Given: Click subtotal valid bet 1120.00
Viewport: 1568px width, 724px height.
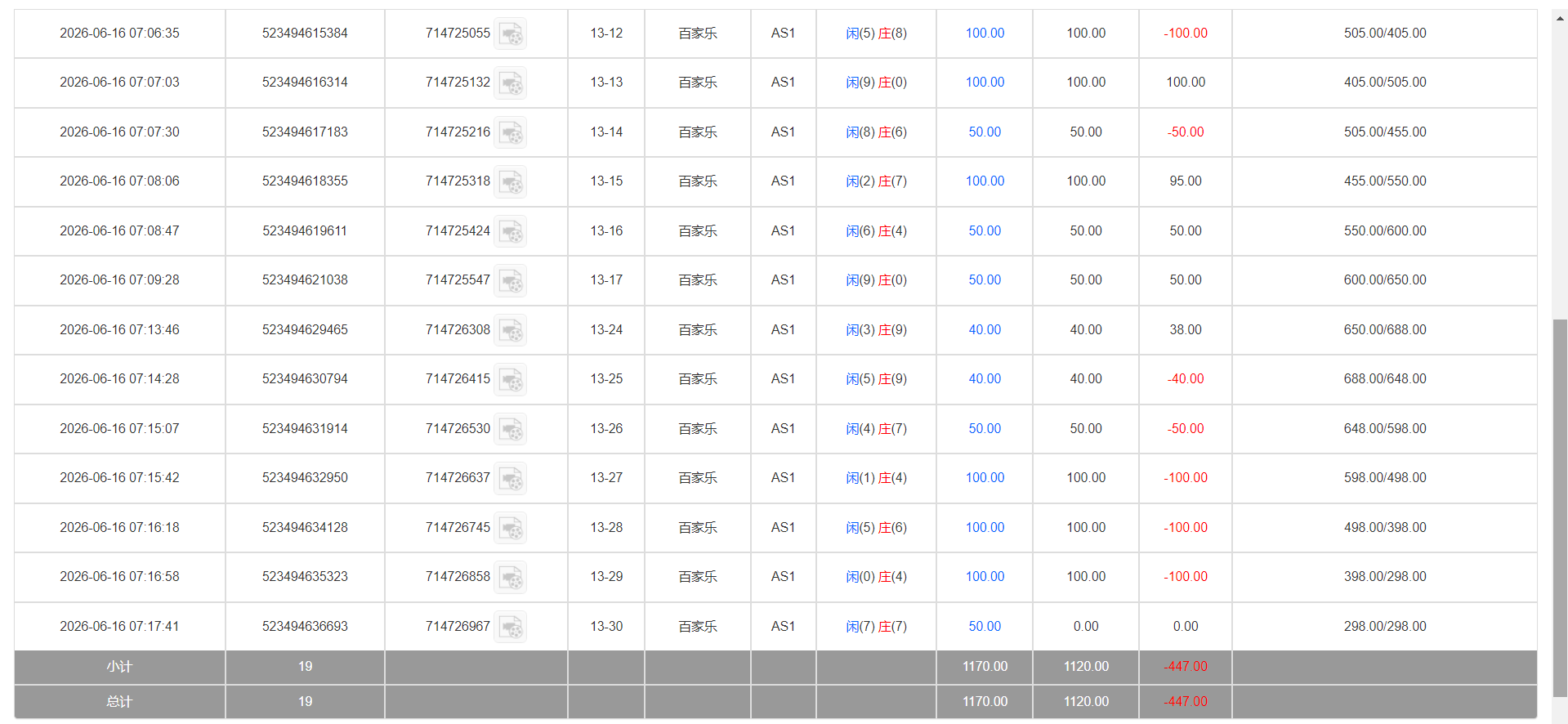Looking at the screenshot, I should click(x=1086, y=667).
